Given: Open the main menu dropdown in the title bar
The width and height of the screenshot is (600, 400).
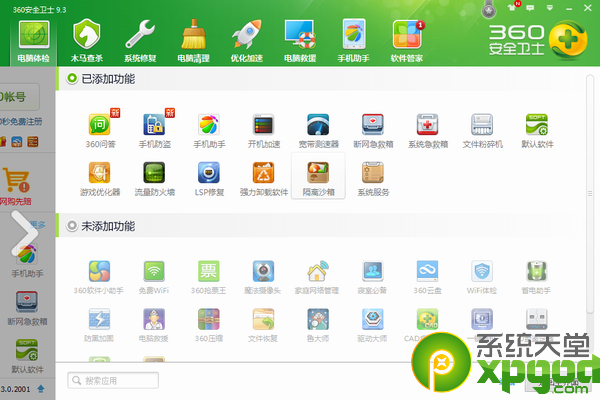Looking at the screenshot, I should click(549, 8).
